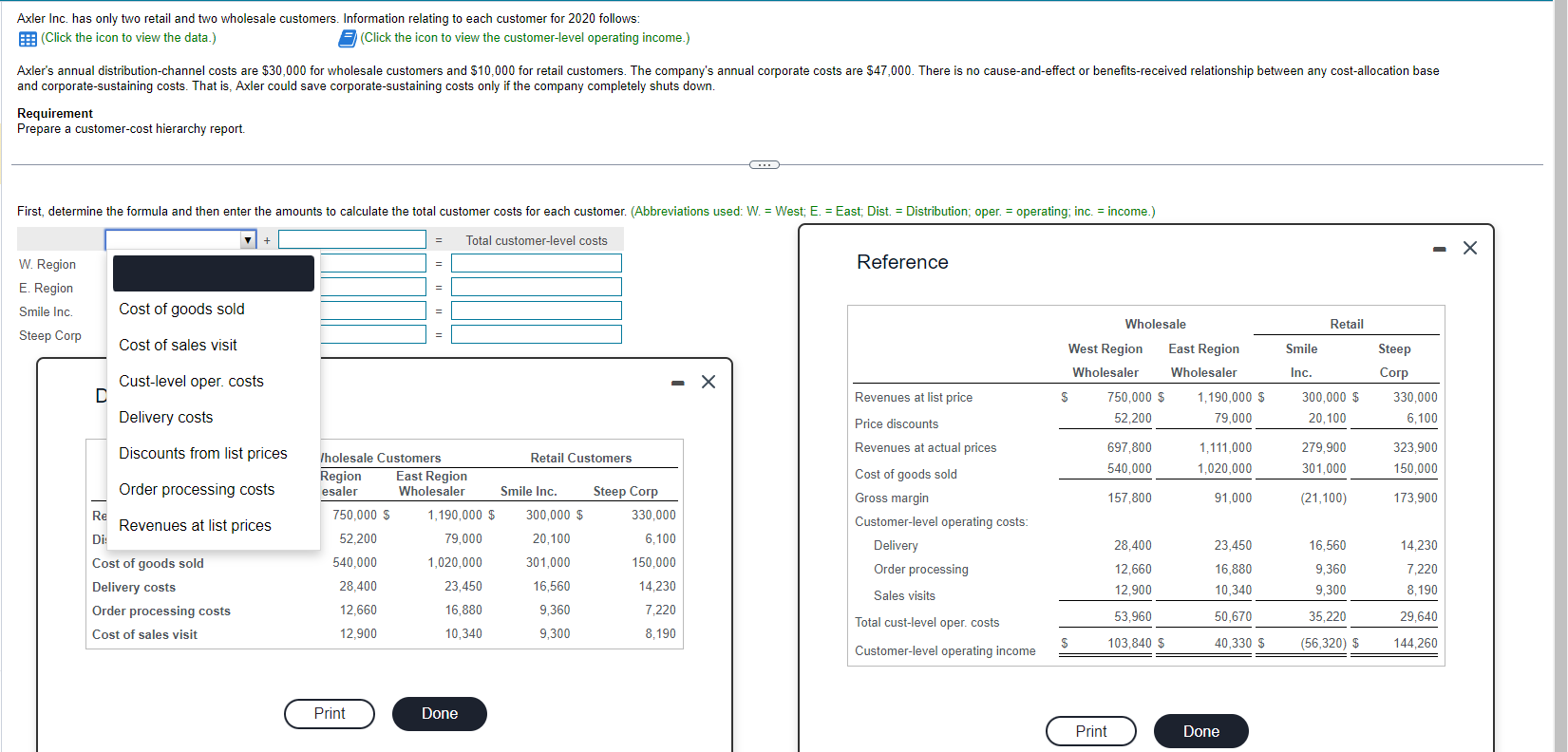Click Retail Customers header in Data table
The height and width of the screenshot is (752, 1568).
[581, 458]
